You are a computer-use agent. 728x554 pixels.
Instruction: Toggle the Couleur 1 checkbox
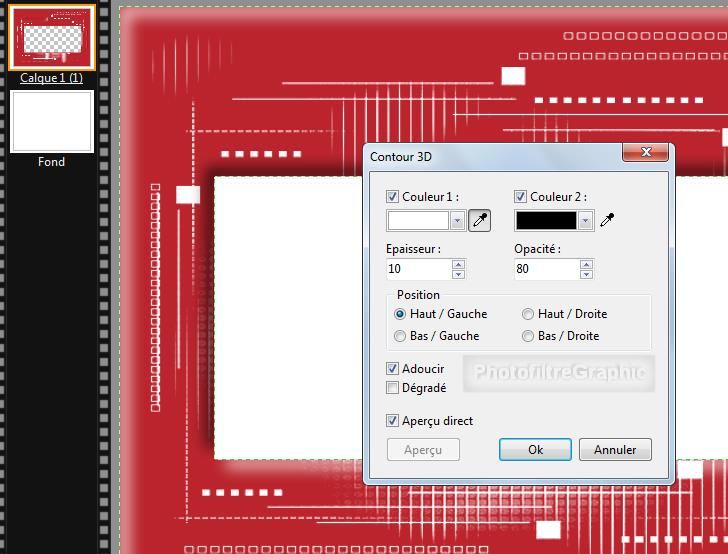point(393,197)
